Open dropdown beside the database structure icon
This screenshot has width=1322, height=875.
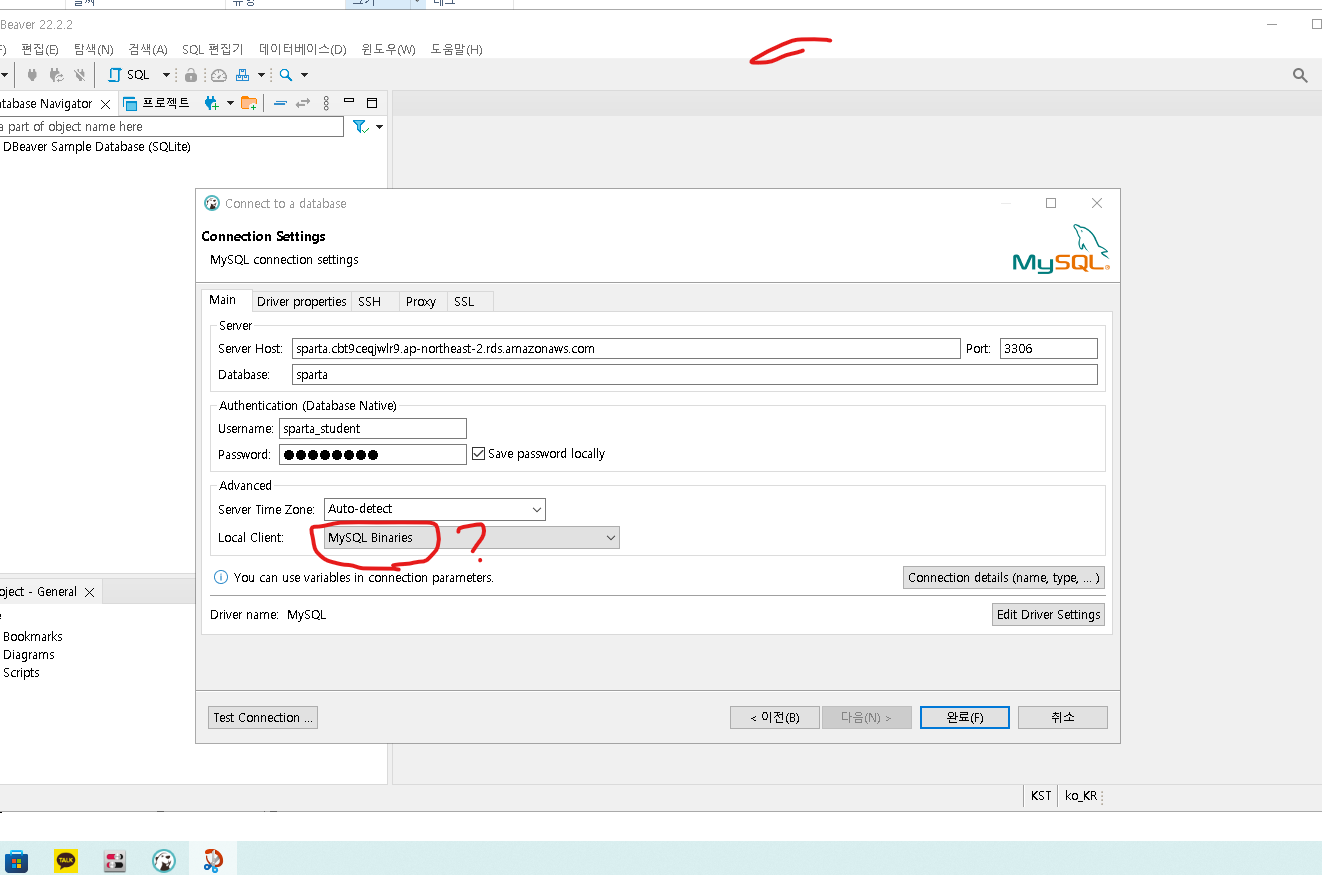click(261, 75)
